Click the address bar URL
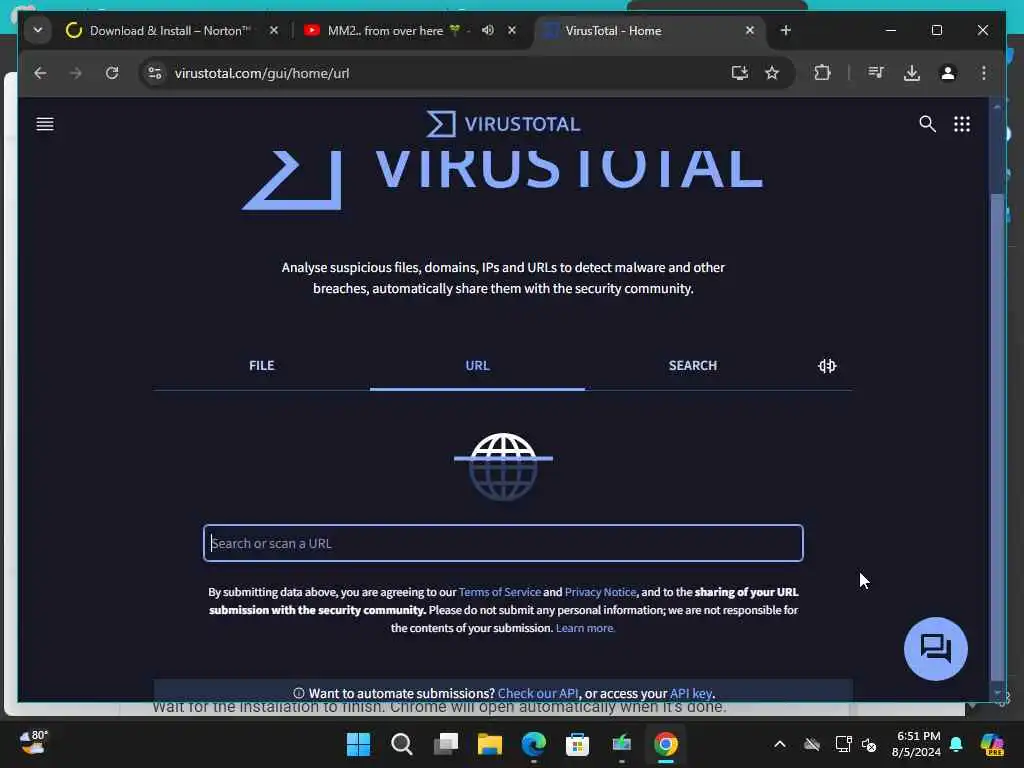This screenshot has height=768, width=1024. click(x=262, y=73)
